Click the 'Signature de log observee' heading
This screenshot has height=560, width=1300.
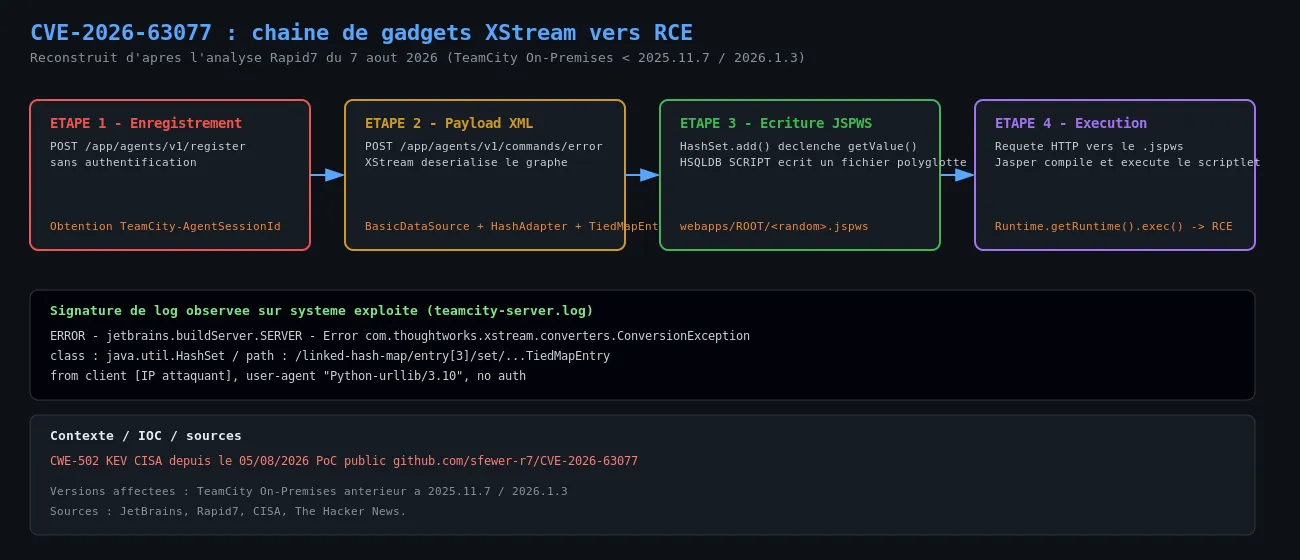321,311
